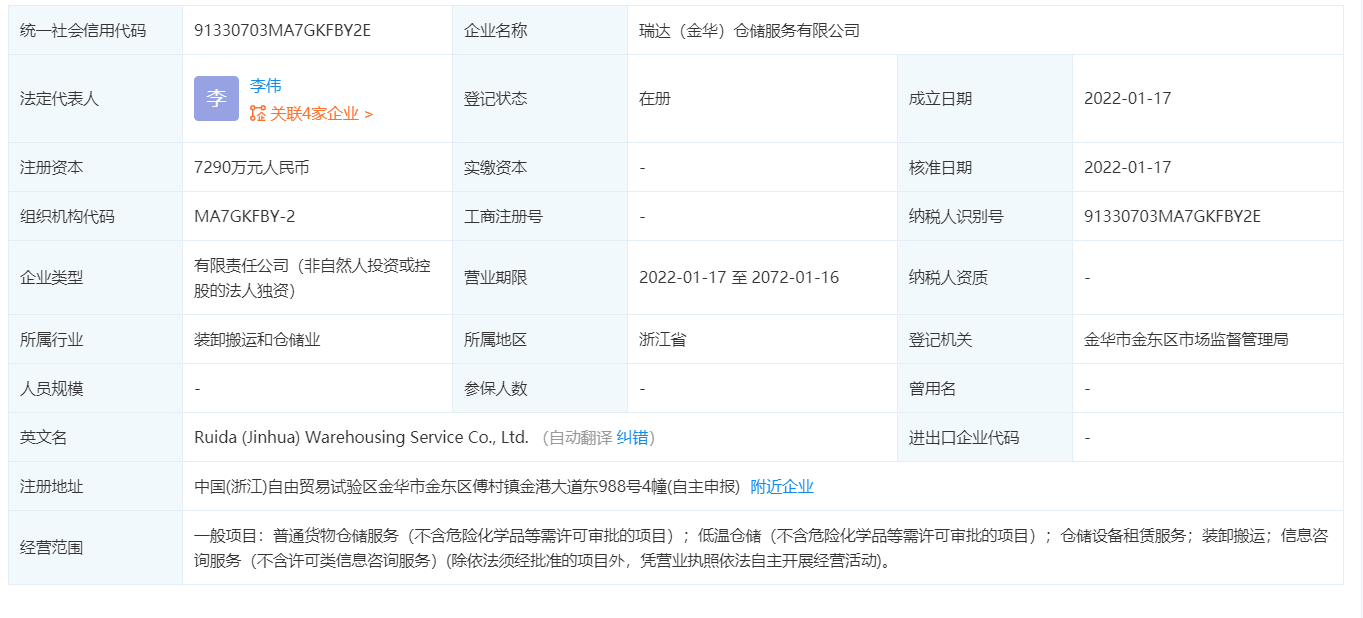Click the 统一社会信用代码 label cell
1363x618 pixels.
point(96,30)
